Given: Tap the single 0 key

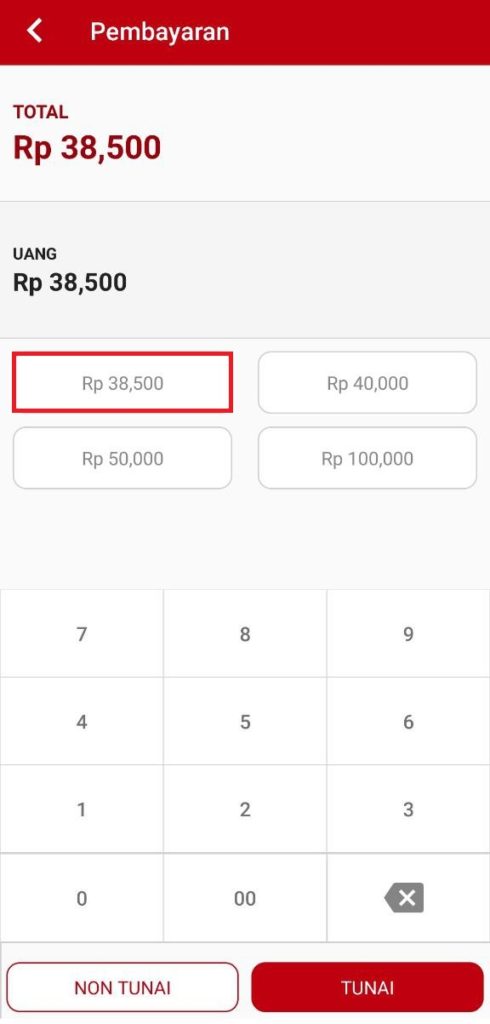Looking at the screenshot, I should [82, 898].
